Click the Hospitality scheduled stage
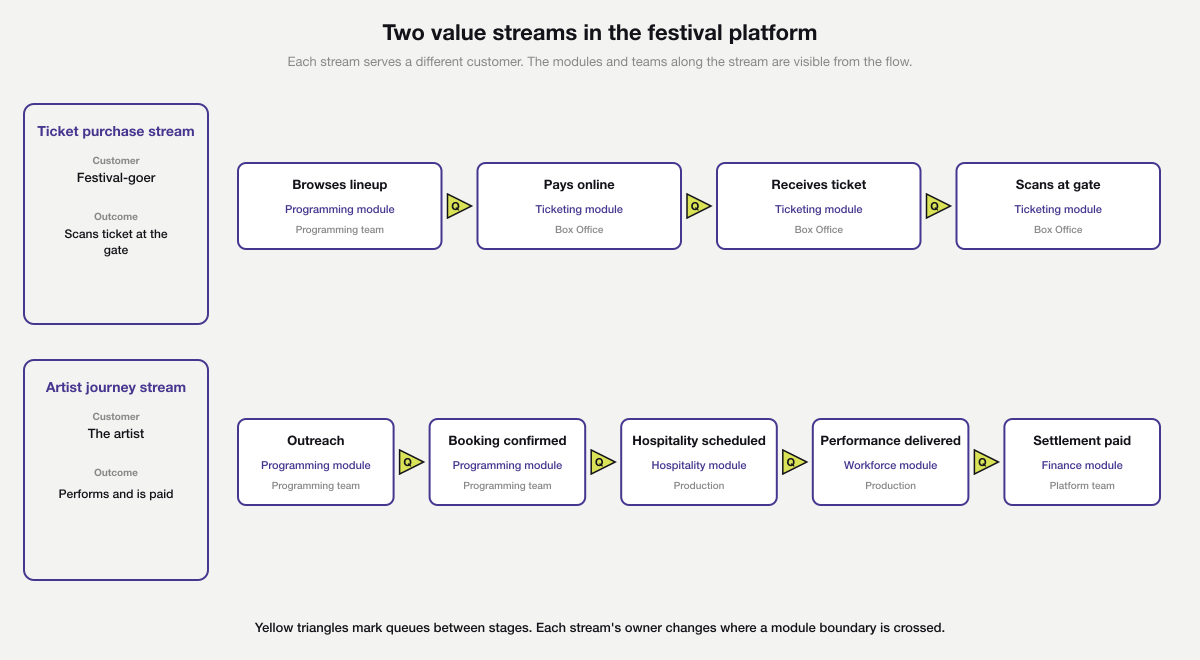Viewport: 1200px width, 660px height. pos(698,461)
